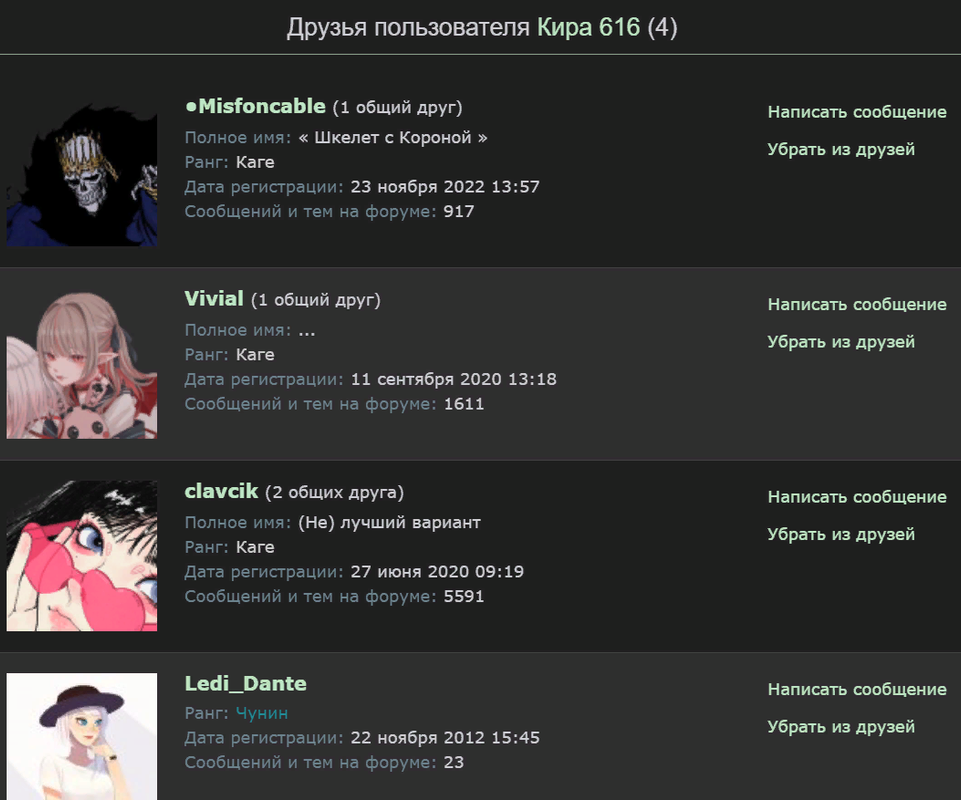Click Написать сообщение for Vivial

click(x=857, y=305)
